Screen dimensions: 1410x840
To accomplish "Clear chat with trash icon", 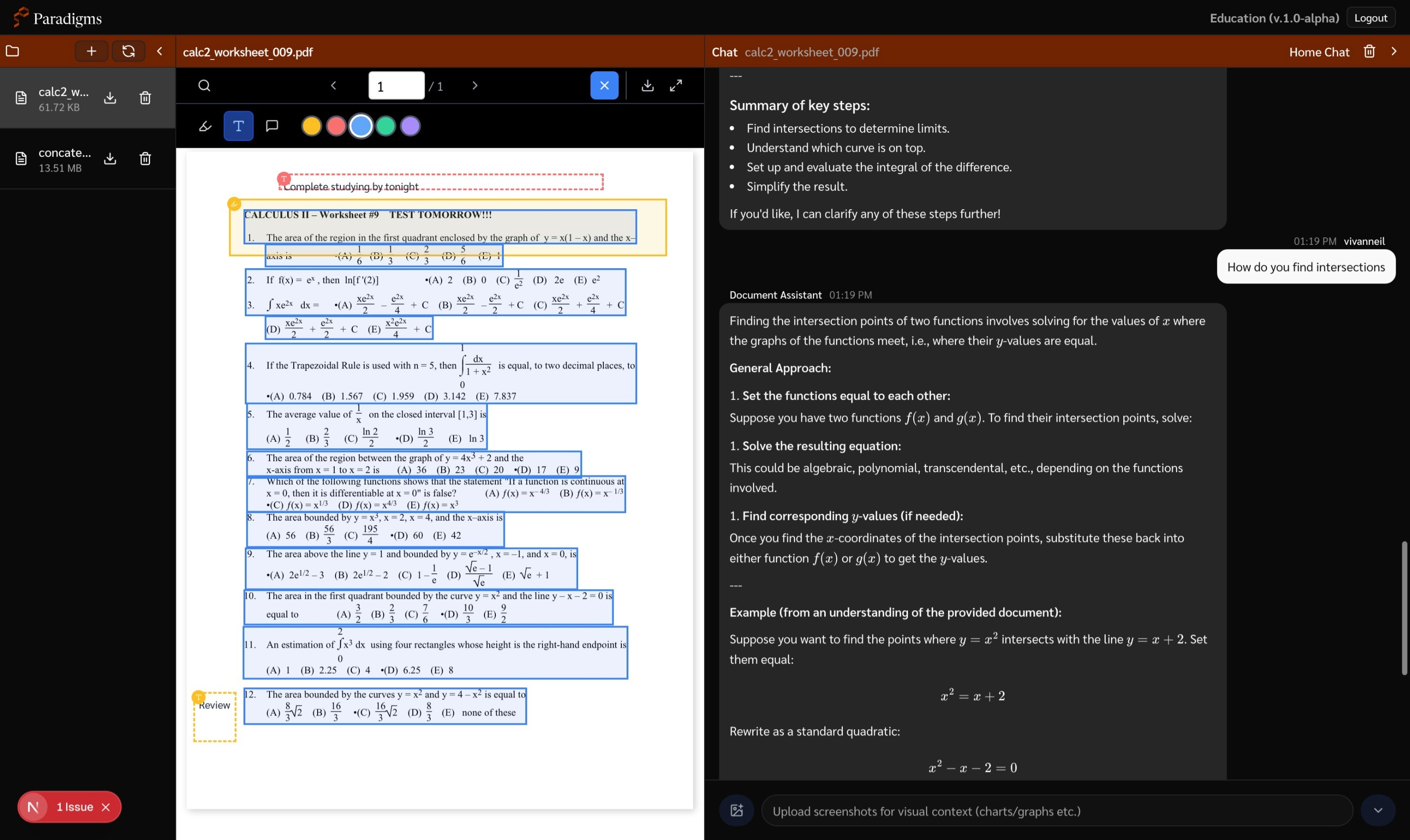I will [x=1369, y=51].
